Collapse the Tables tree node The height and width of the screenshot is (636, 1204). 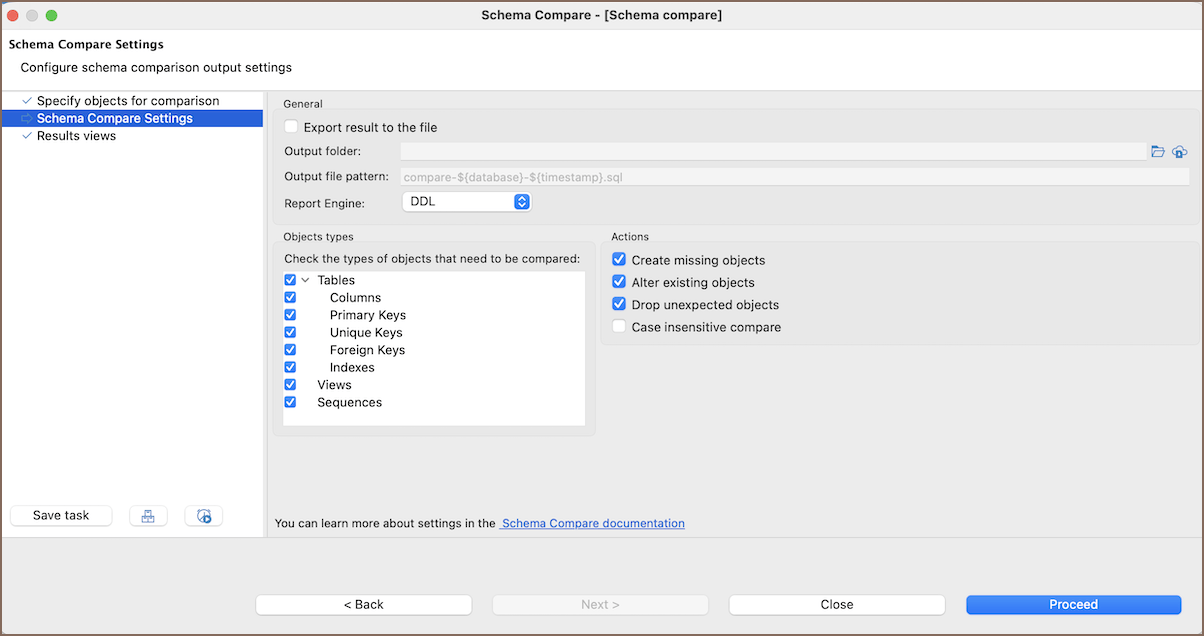(x=305, y=281)
